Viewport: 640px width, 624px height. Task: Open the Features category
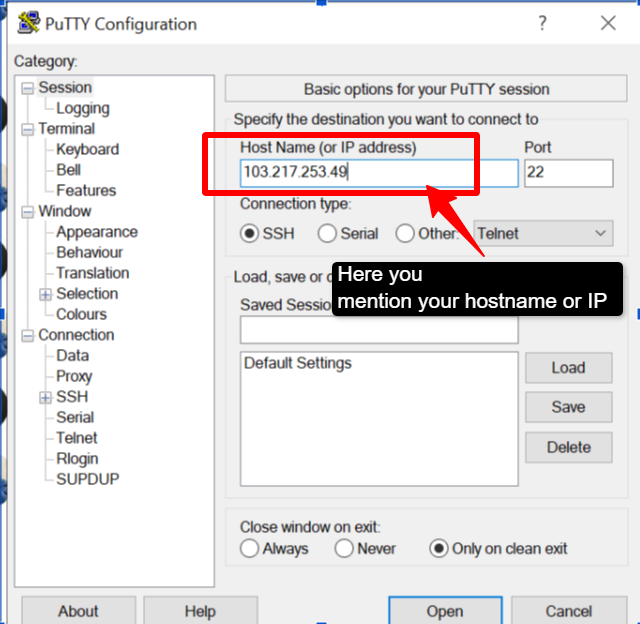86,191
